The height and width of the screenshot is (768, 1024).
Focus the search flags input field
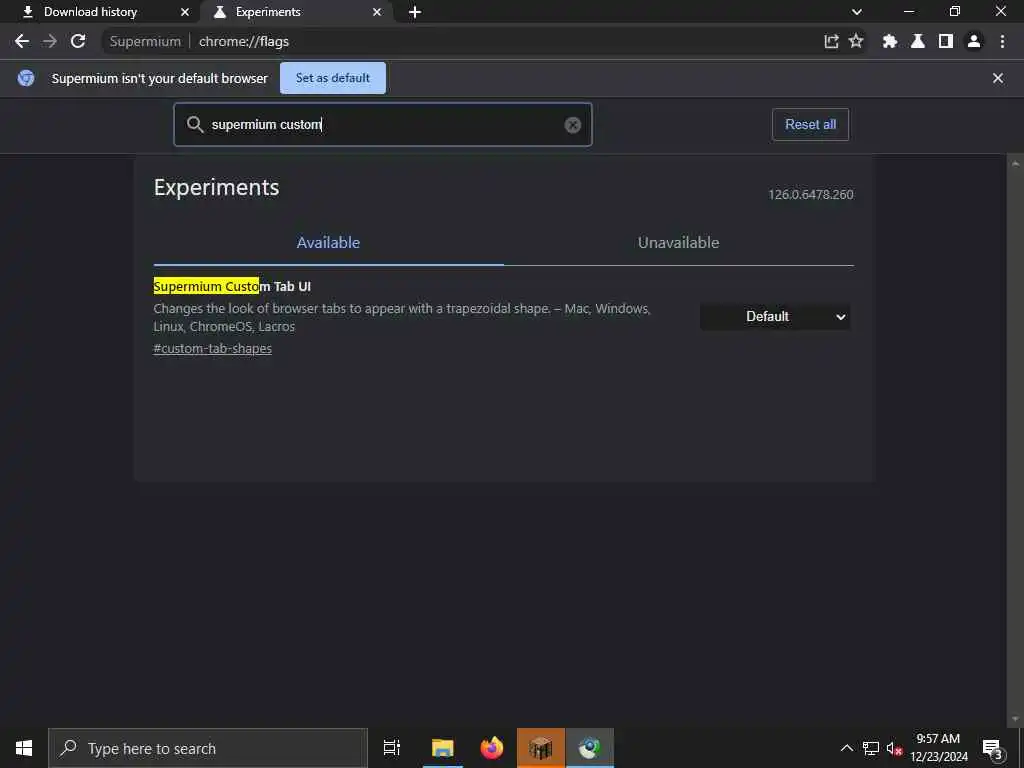pos(383,125)
